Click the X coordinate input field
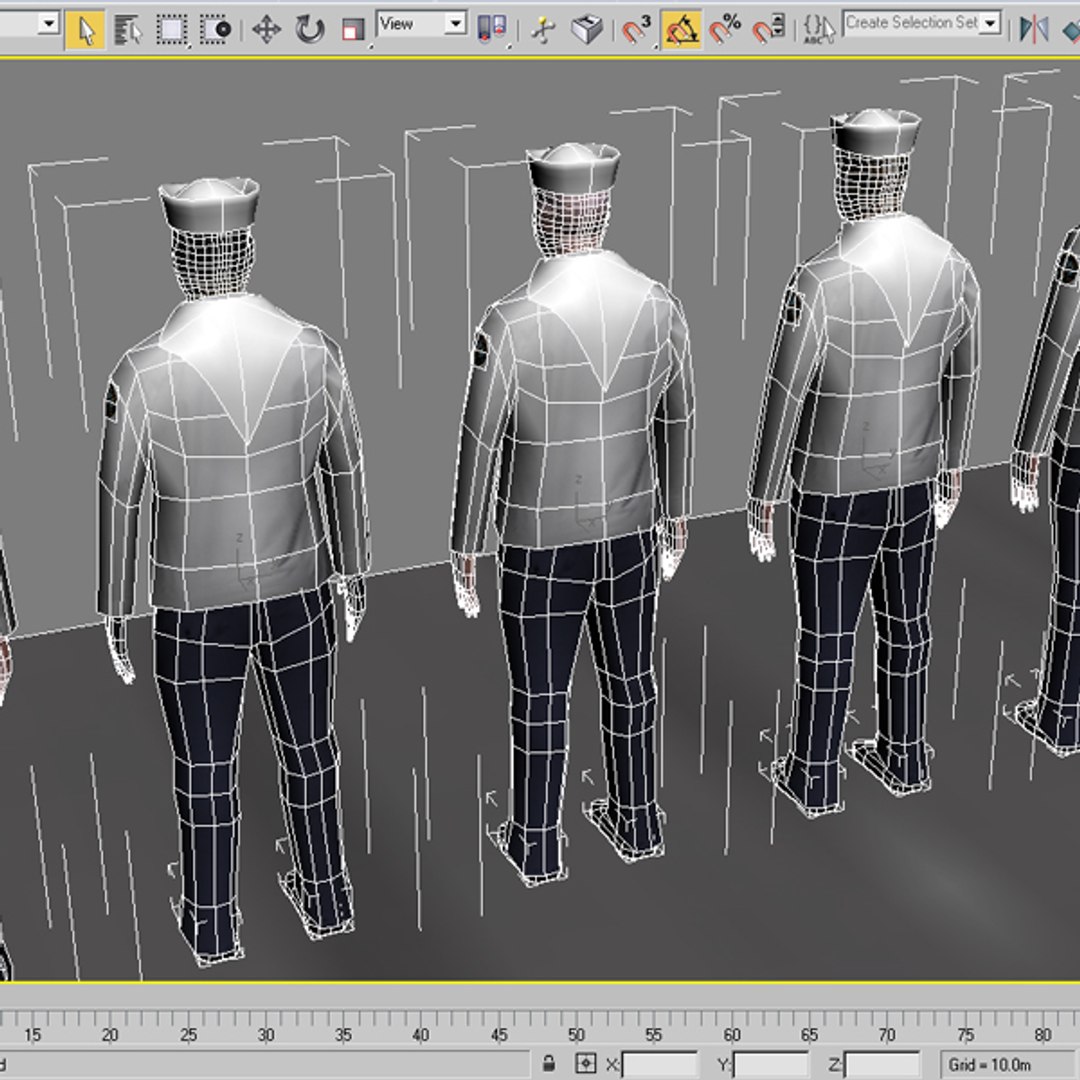This screenshot has height=1080, width=1080. (660, 1064)
